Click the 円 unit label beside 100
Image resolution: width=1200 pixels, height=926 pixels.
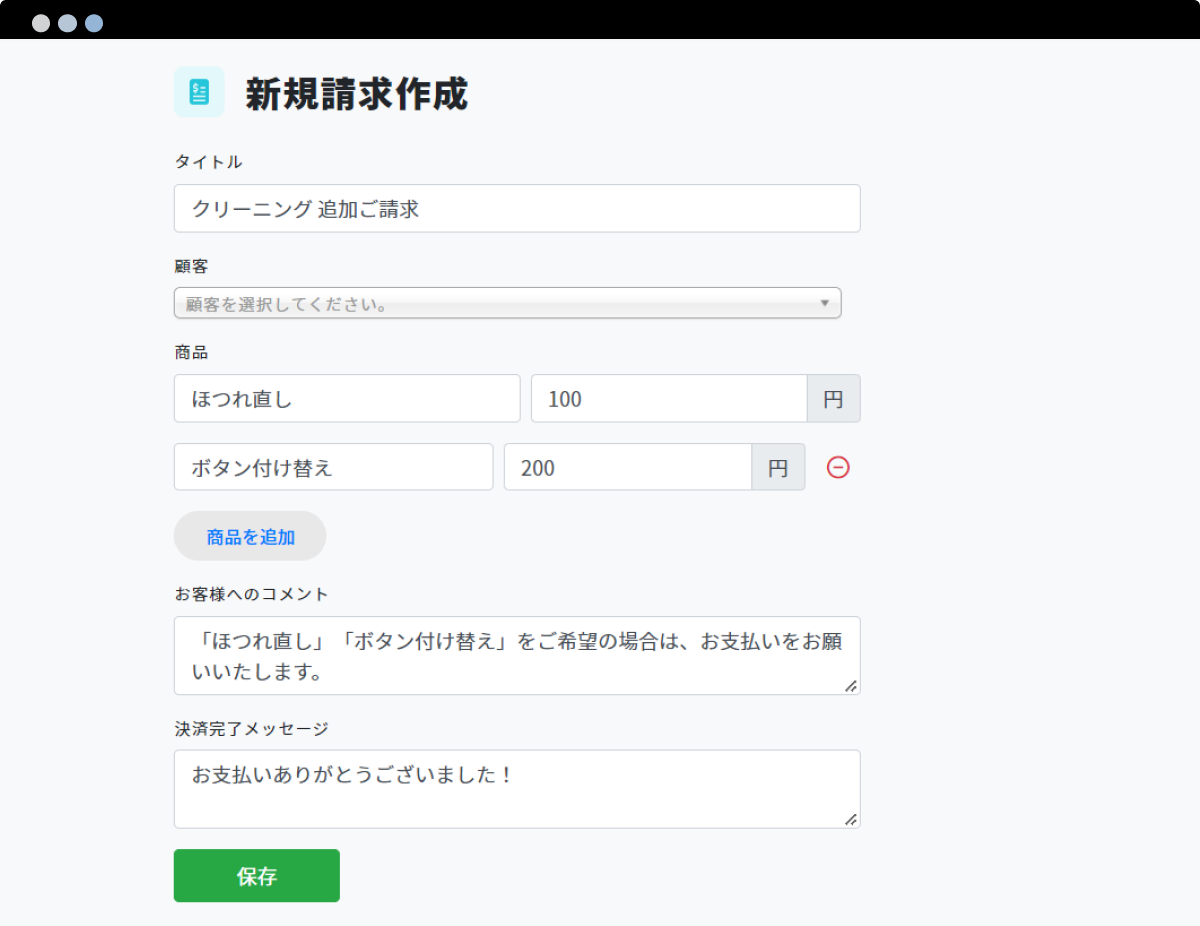click(833, 399)
